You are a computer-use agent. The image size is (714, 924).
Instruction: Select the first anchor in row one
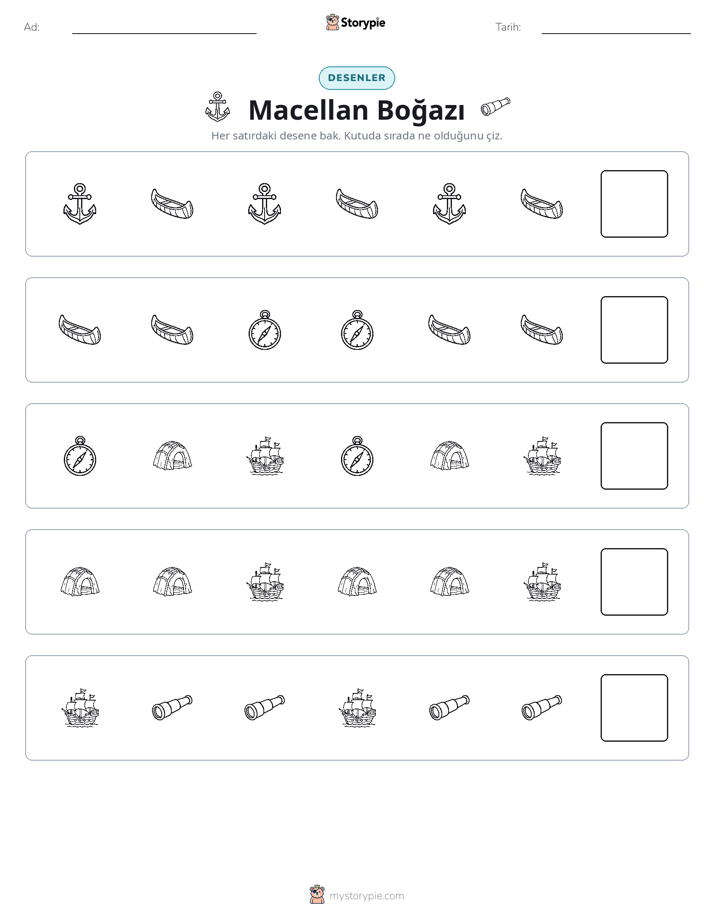pyautogui.click(x=80, y=204)
